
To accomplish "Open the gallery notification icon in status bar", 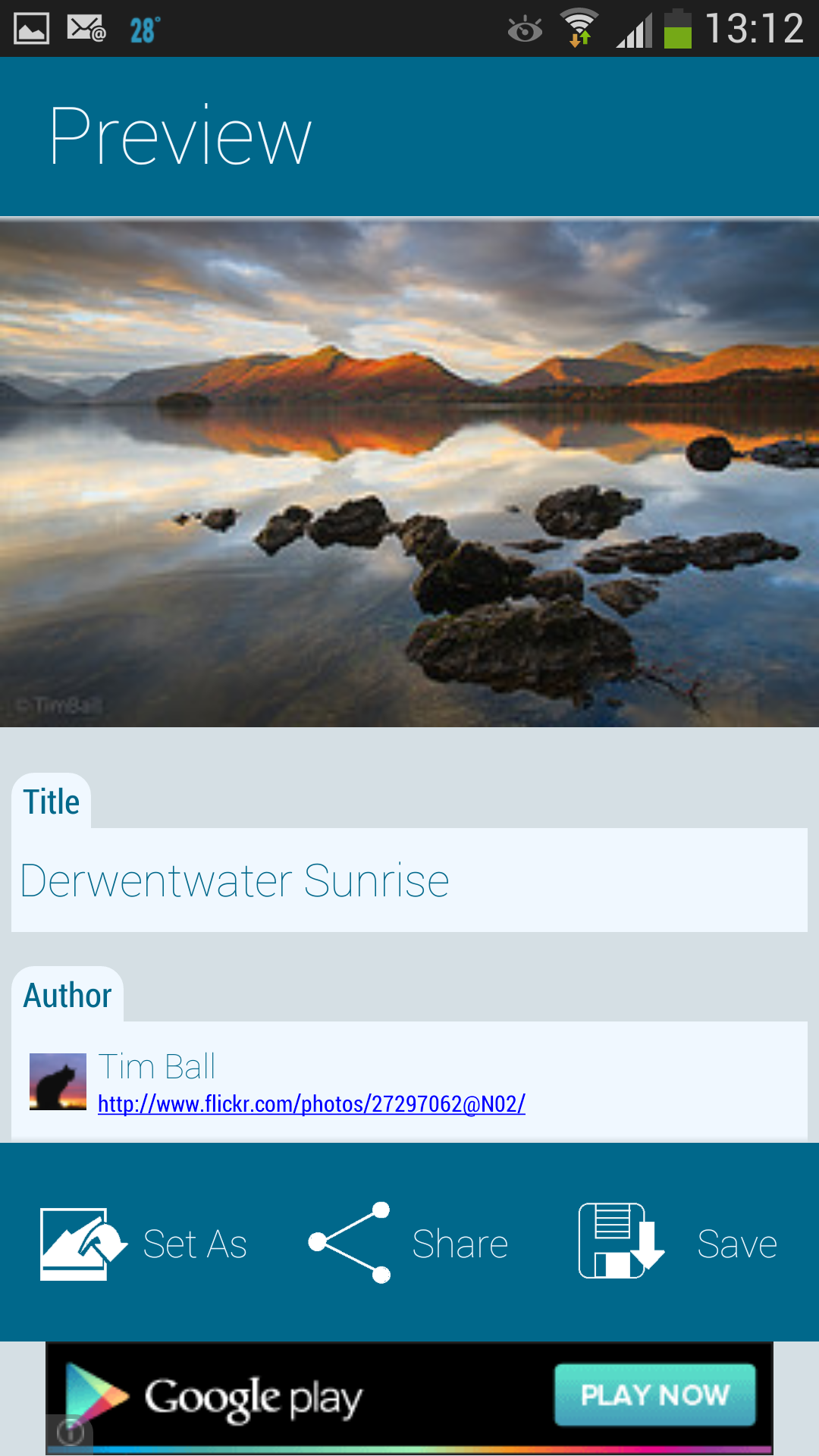I will (32, 29).
